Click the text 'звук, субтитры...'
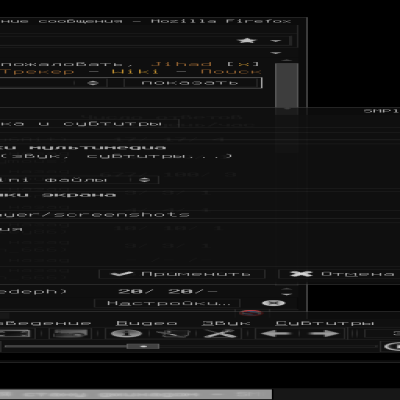The width and height of the screenshot is (400, 400). click(117, 156)
